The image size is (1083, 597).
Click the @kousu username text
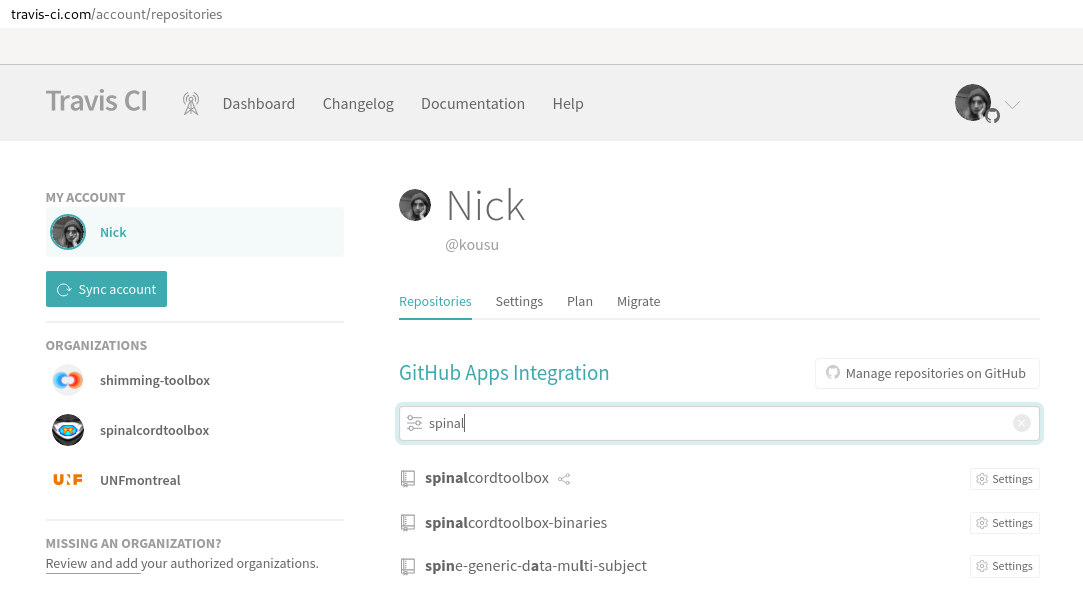coord(472,245)
